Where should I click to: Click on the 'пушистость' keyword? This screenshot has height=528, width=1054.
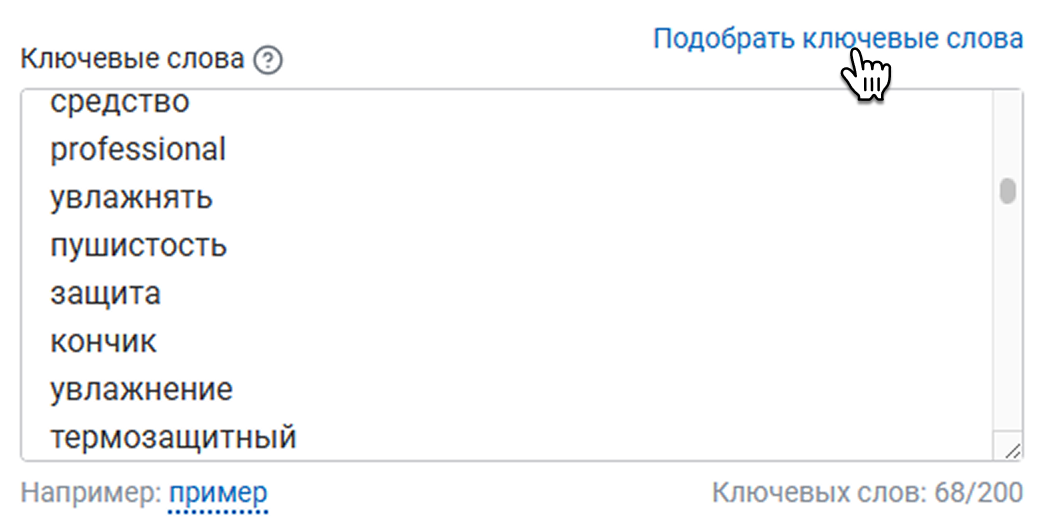(138, 246)
